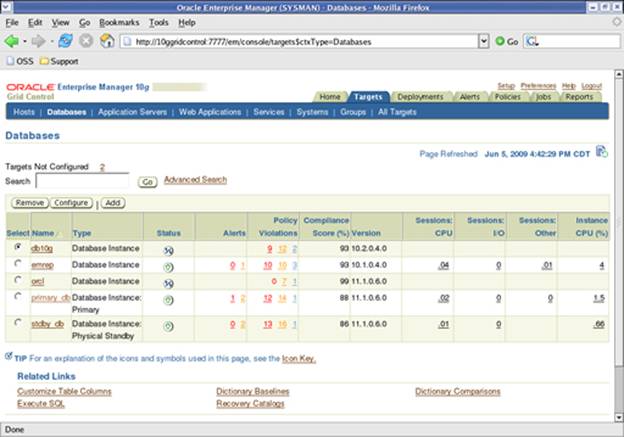Click the primary_db up status icon

pyautogui.click(x=169, y=300)
